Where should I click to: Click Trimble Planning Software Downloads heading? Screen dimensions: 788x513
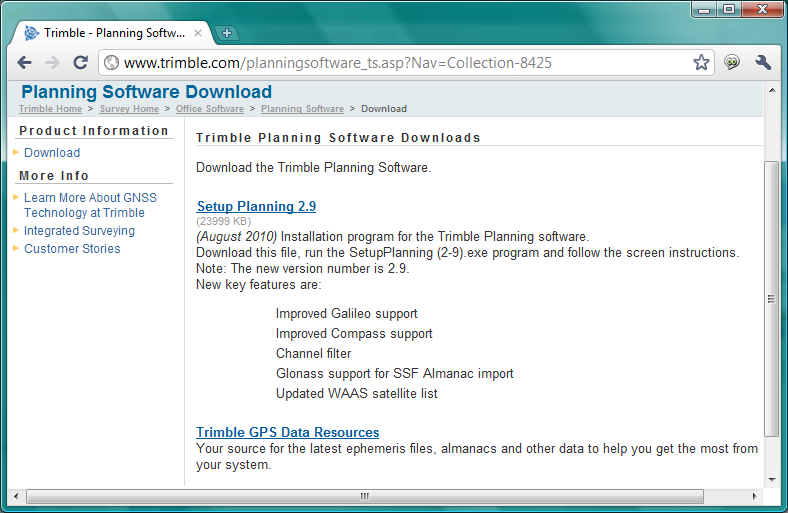click(x=338, y=138)
